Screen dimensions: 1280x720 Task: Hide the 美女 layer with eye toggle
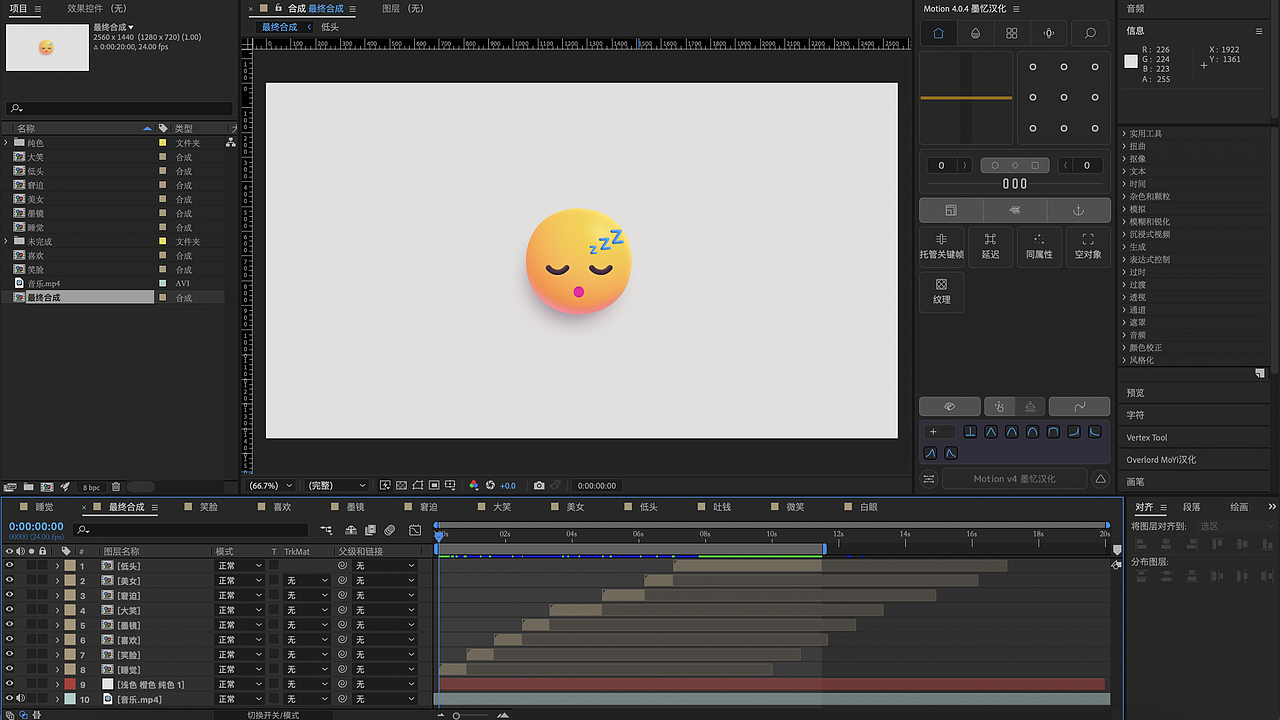pyautogui.click(x=9, y=581)
